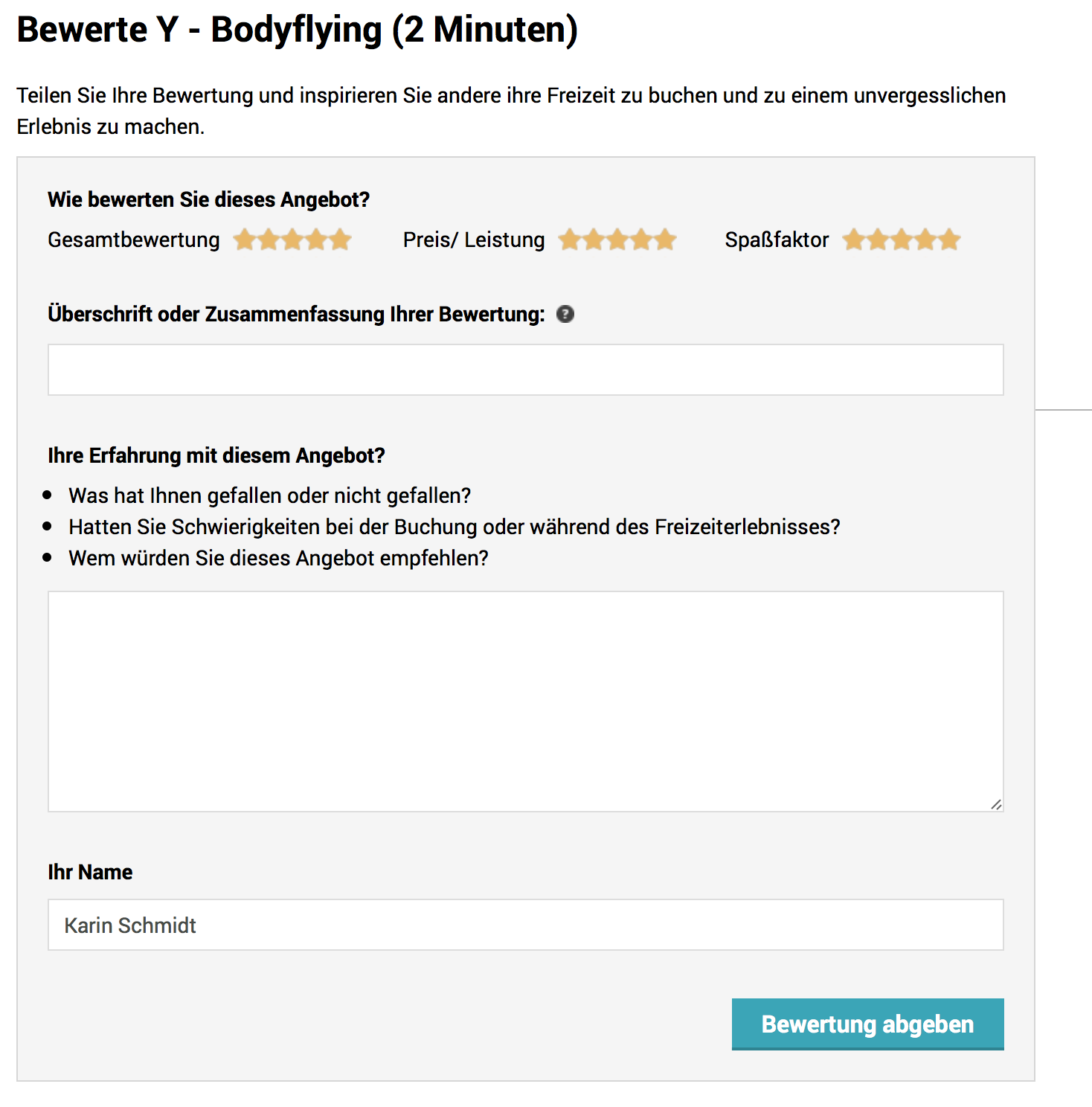Pick the second Preis/Leistung star
The height and width of the screenshot is (1107, 1092).
[x=594, y=240]
